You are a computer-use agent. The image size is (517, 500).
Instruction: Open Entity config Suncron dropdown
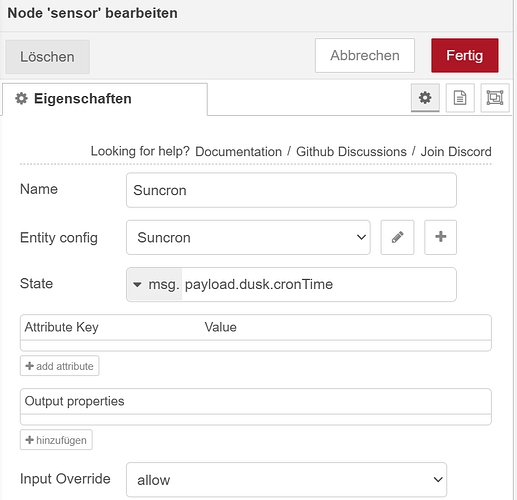(248, 237)
